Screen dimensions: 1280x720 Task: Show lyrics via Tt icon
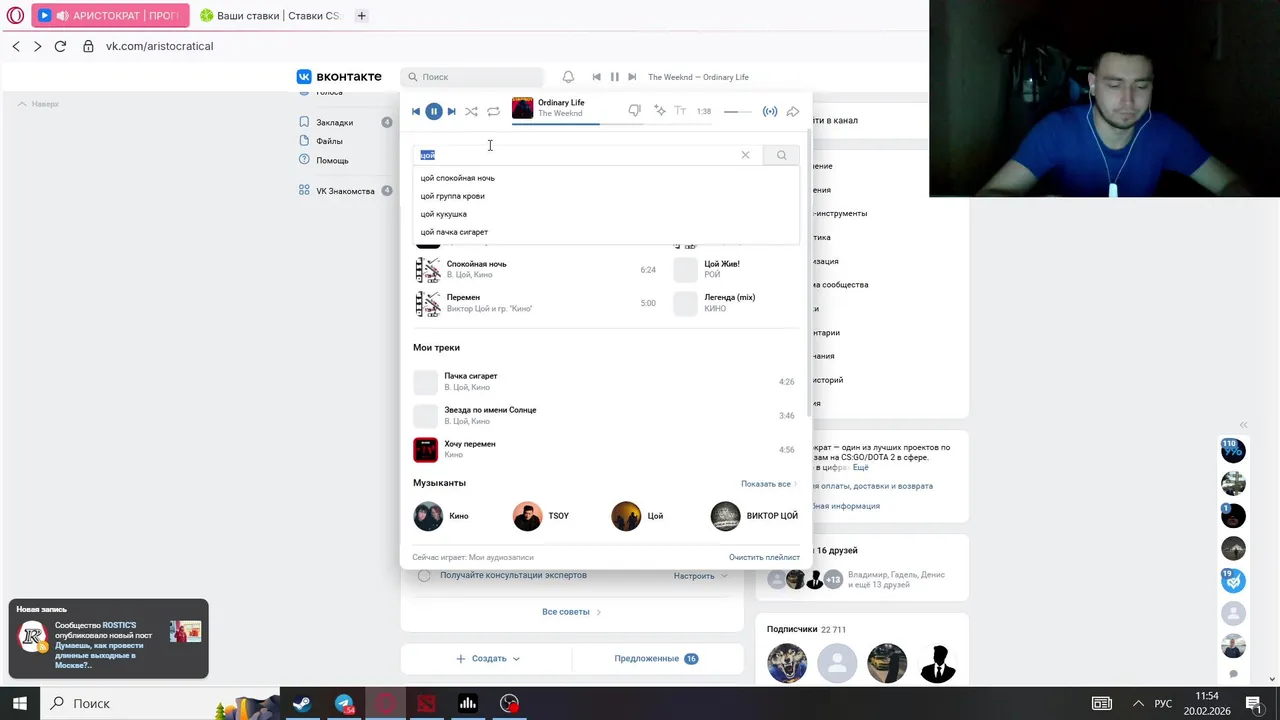click(x=680, y=111)
